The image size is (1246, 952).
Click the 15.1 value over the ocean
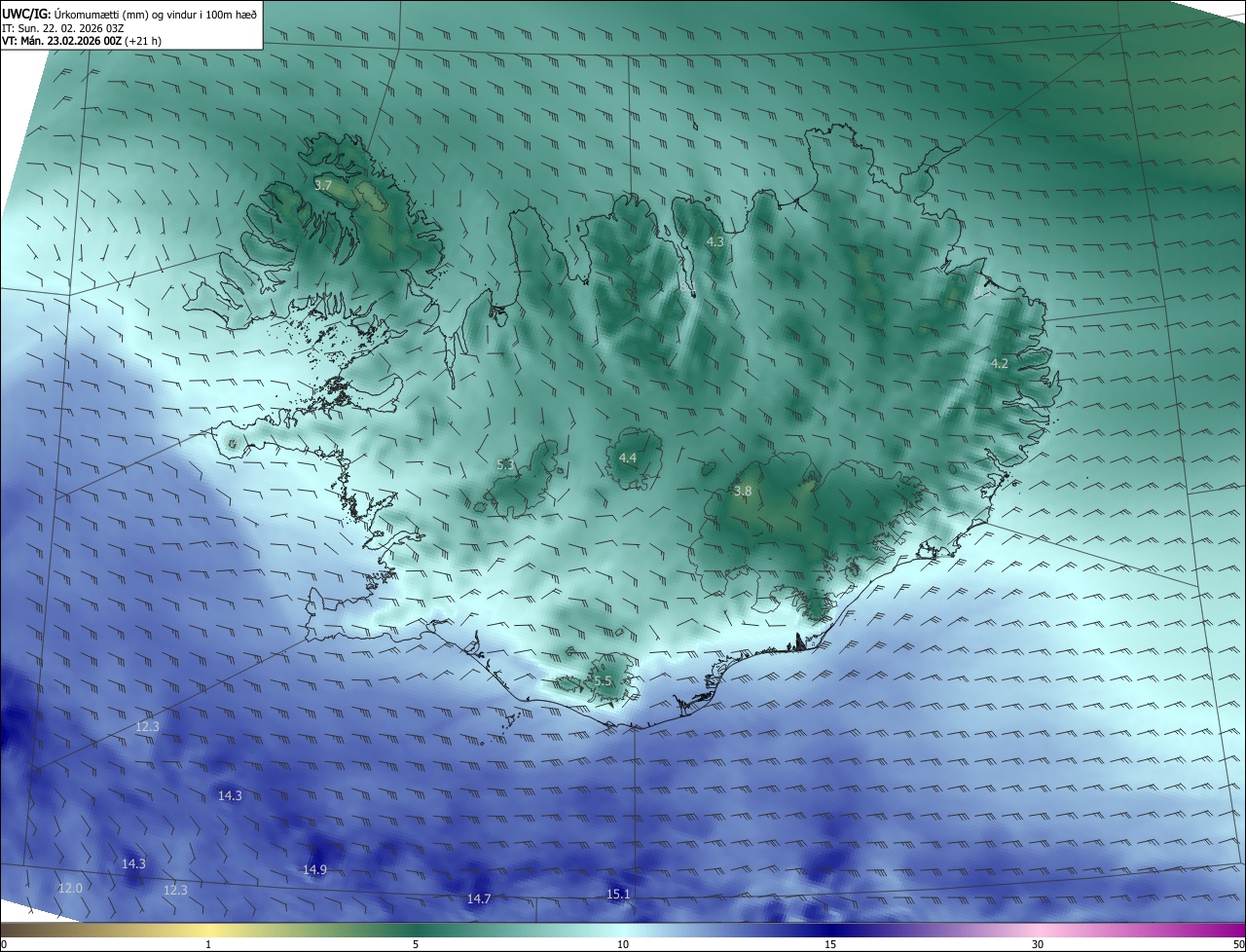tap(618, 894)
